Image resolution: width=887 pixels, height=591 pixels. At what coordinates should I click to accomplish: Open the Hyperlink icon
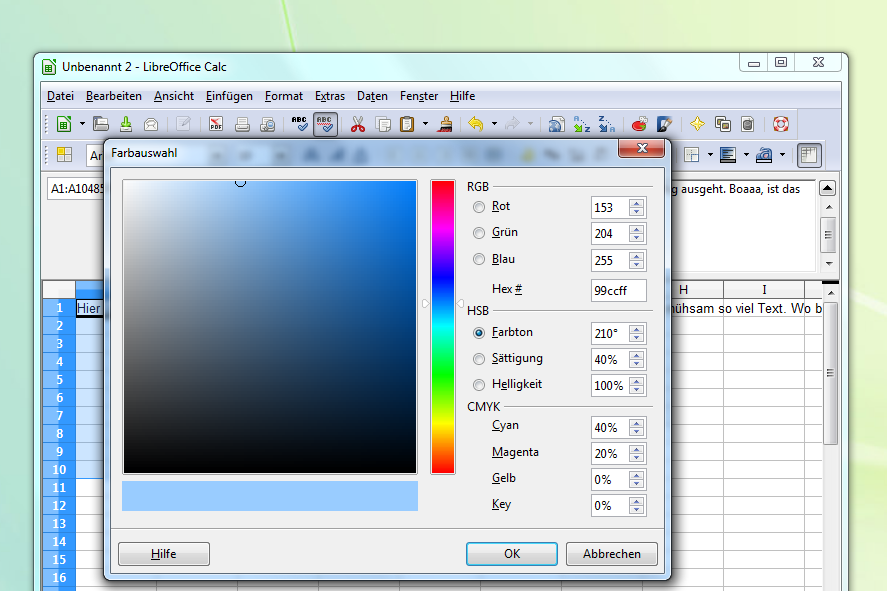[557, 124]
